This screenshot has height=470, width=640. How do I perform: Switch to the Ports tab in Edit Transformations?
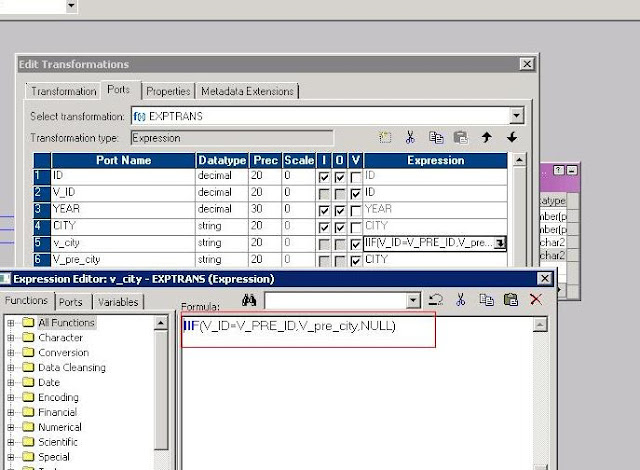[119, 89]
